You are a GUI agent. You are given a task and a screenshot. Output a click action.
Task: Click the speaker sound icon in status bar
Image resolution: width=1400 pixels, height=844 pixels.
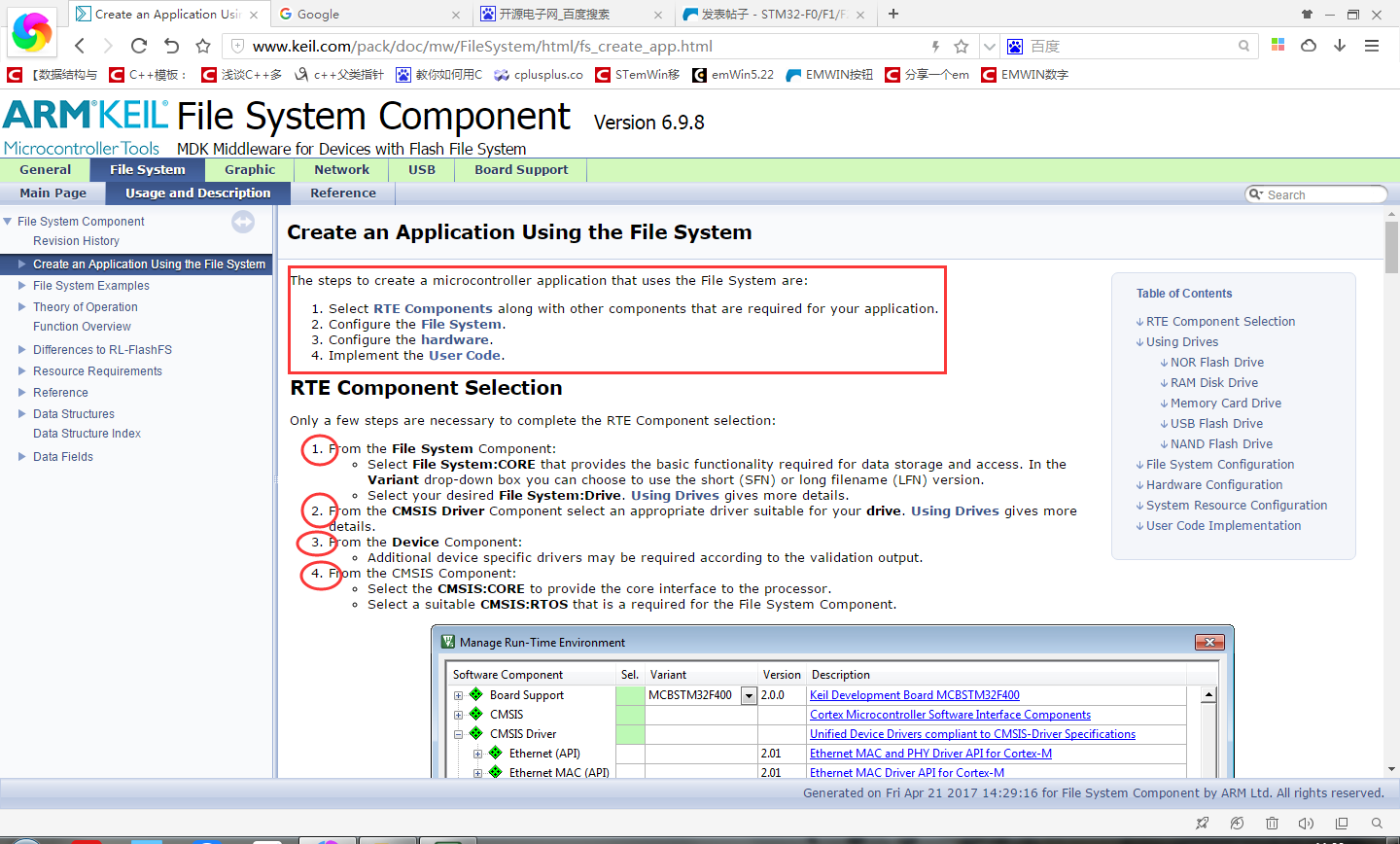[x=1306, y=823]
